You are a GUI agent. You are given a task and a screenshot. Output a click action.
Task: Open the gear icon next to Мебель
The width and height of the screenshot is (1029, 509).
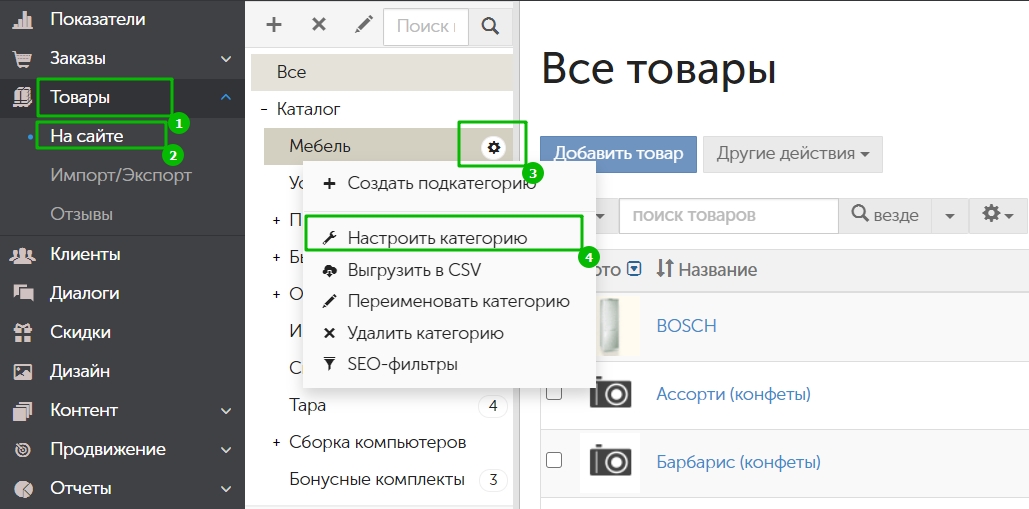[x=493, y=147]
